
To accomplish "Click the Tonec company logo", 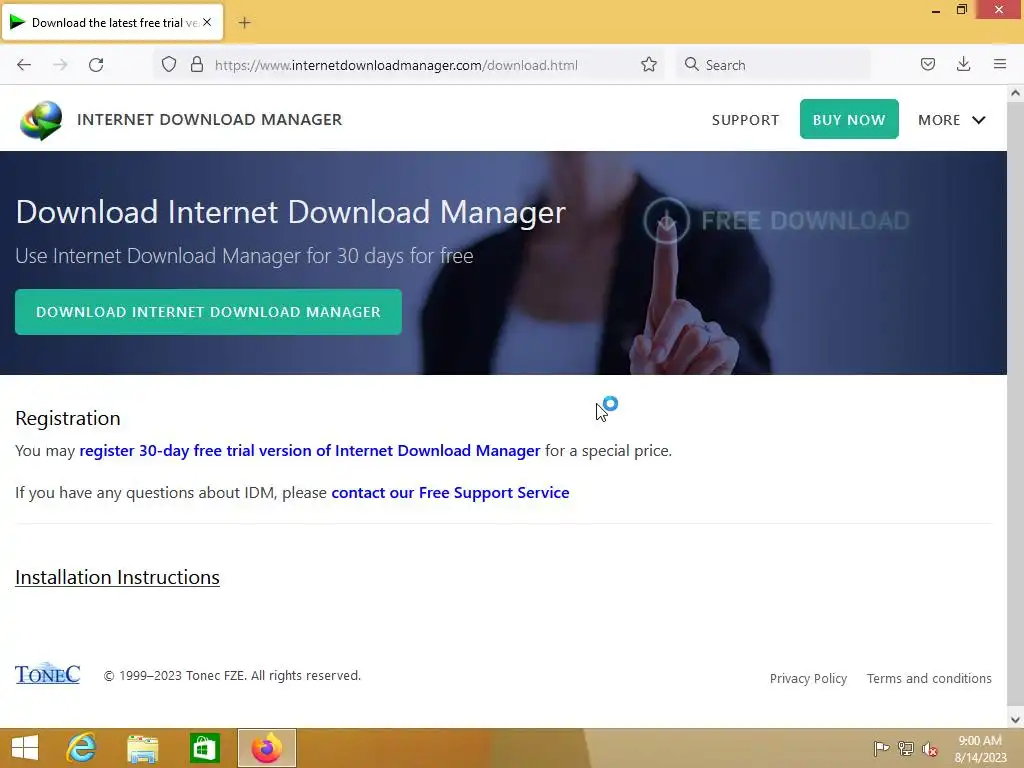I will point(48,674).
